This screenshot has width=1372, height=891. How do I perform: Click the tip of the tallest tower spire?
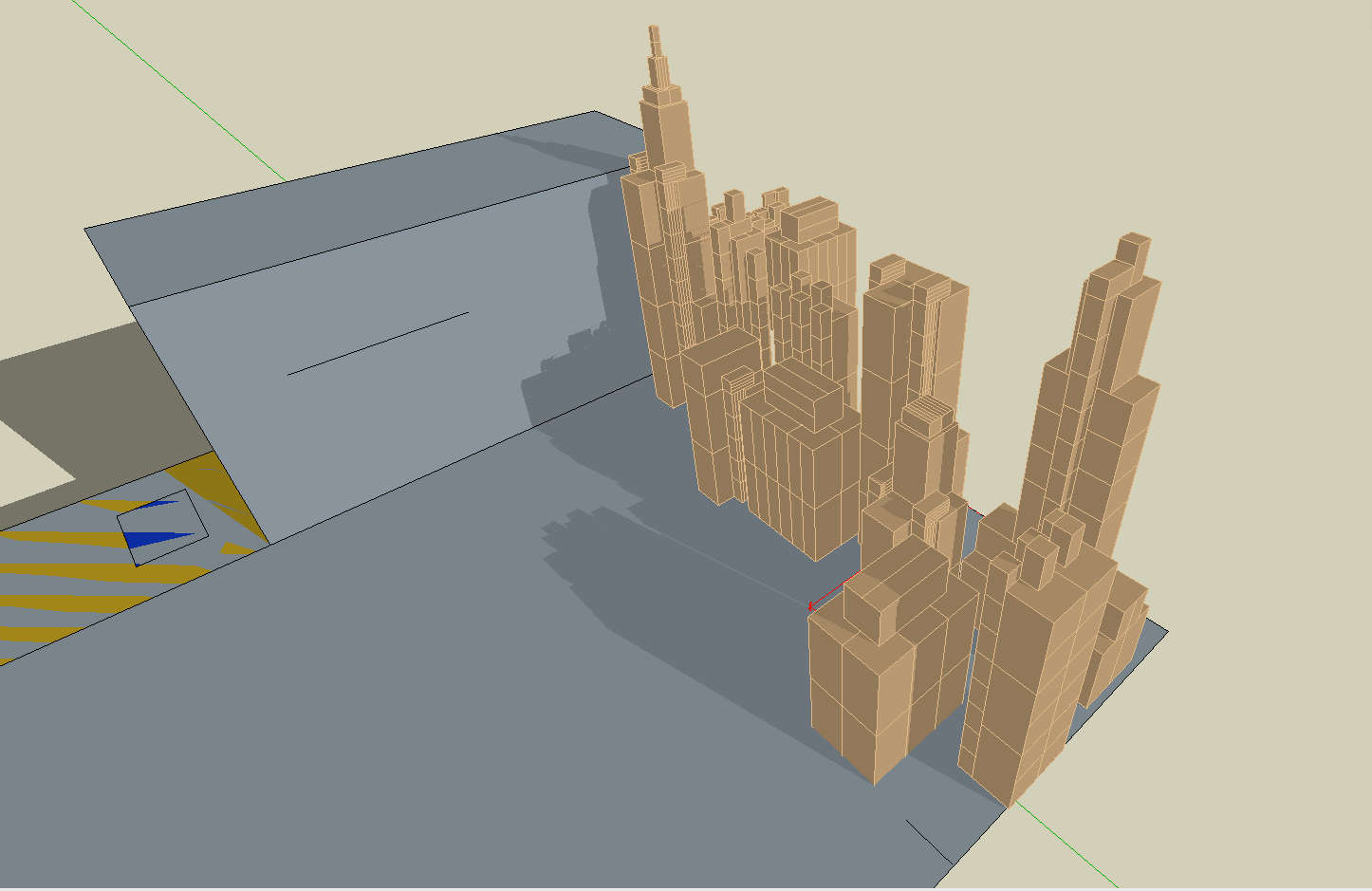coord(653,31)
